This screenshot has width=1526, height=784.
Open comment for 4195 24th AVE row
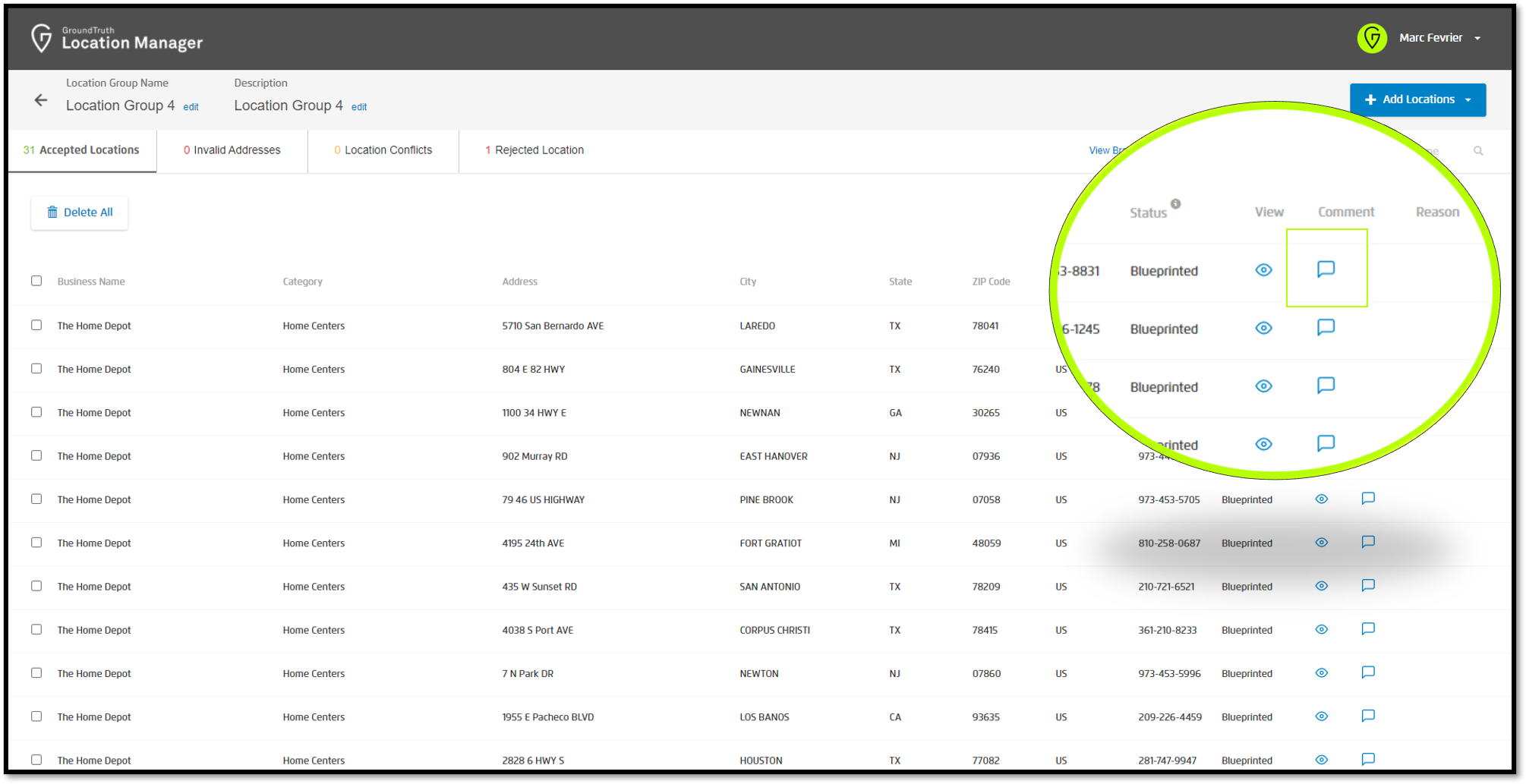tap(1368, 542)
